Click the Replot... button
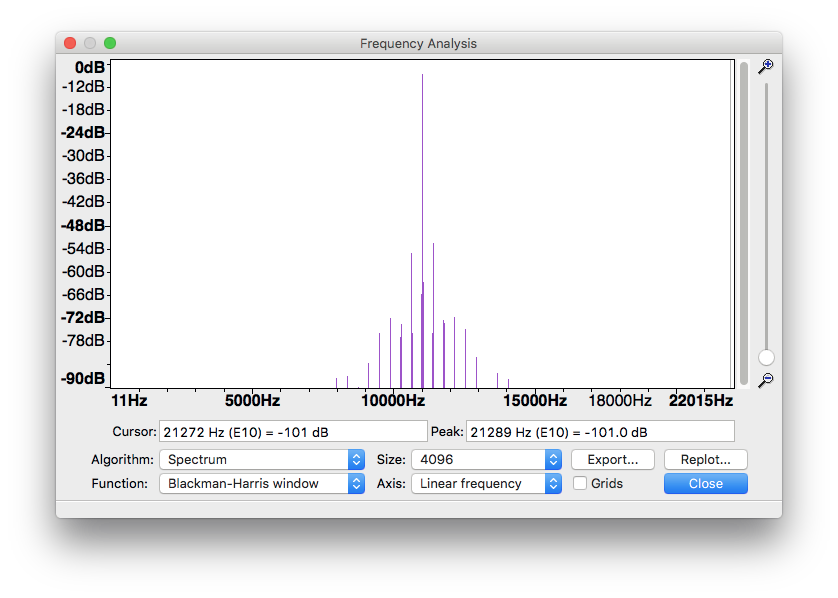The height and width of the screenshot is (598, 838). (x=705, y=460)
